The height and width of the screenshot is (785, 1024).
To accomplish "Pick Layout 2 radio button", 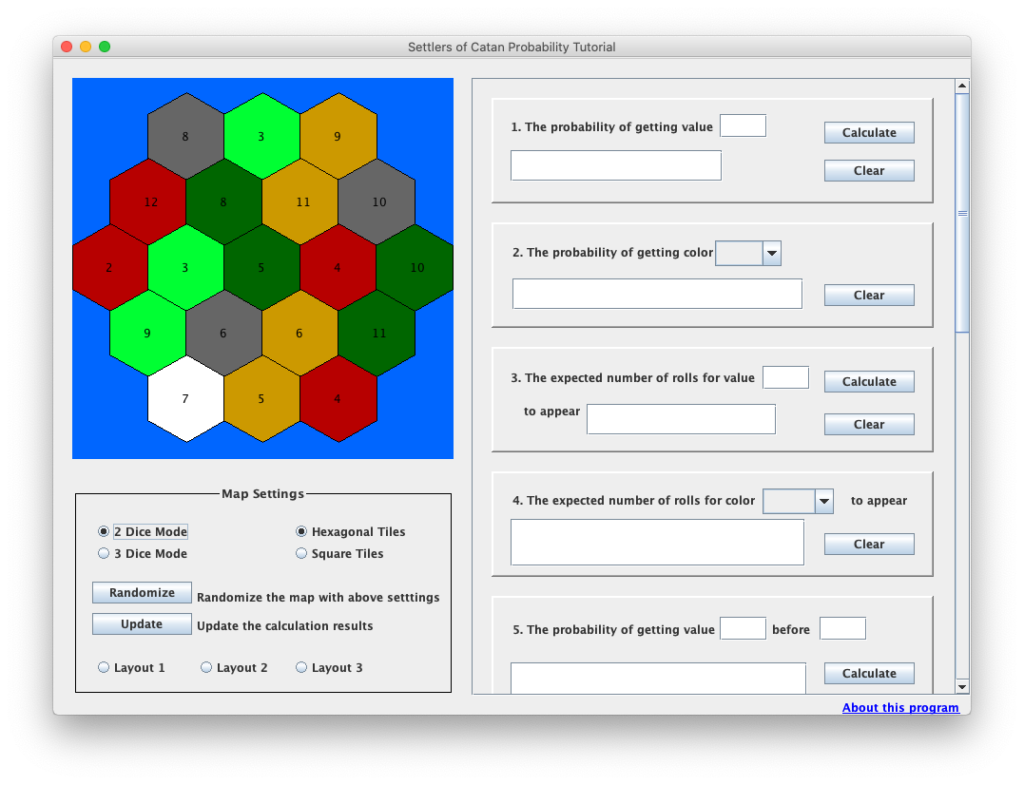I will coord(206,667).
